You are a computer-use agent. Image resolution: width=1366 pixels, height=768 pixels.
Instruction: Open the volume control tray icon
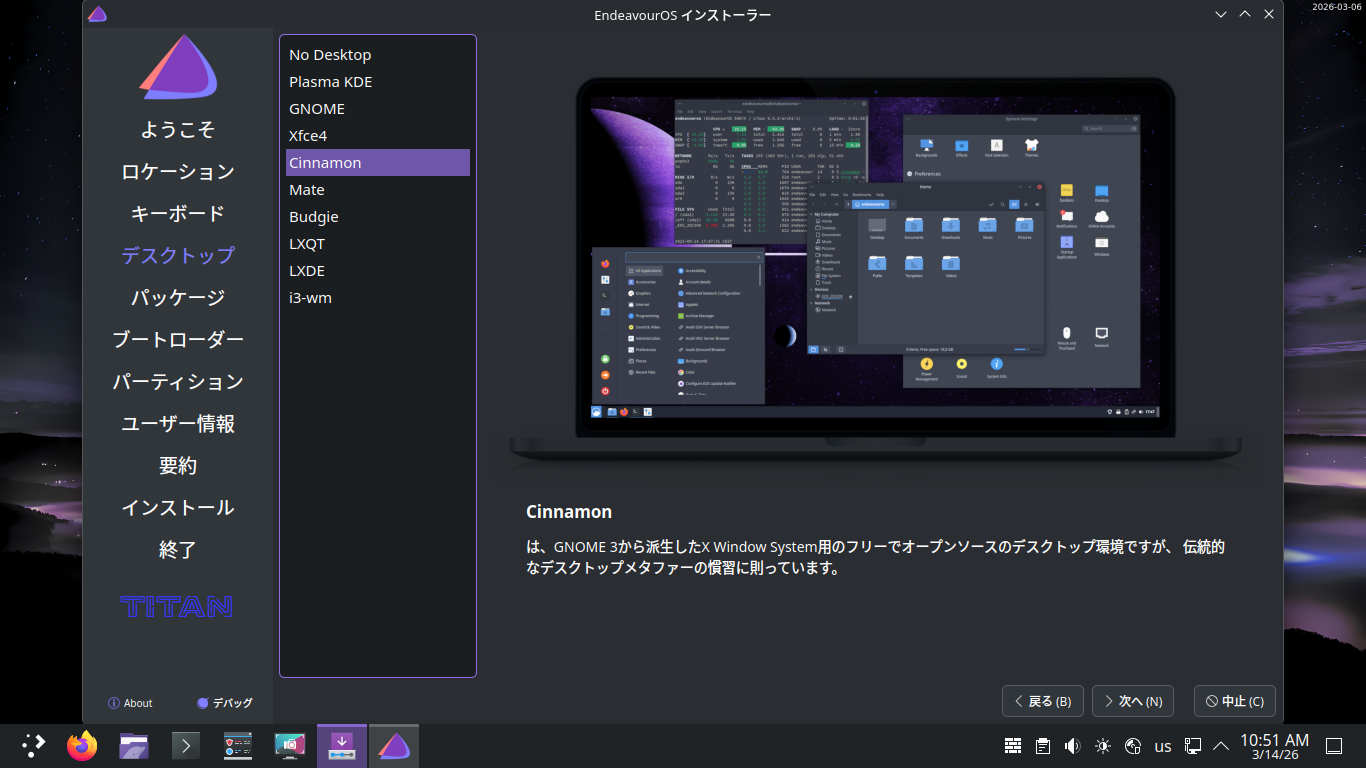tap(1073, 746)
